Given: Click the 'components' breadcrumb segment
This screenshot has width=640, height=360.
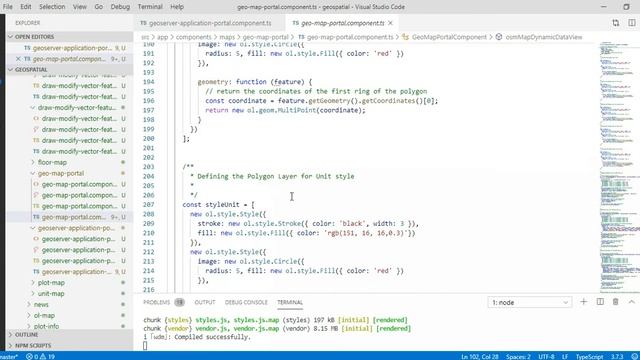Looking at the screenshot, I should (x=193, y=37).
